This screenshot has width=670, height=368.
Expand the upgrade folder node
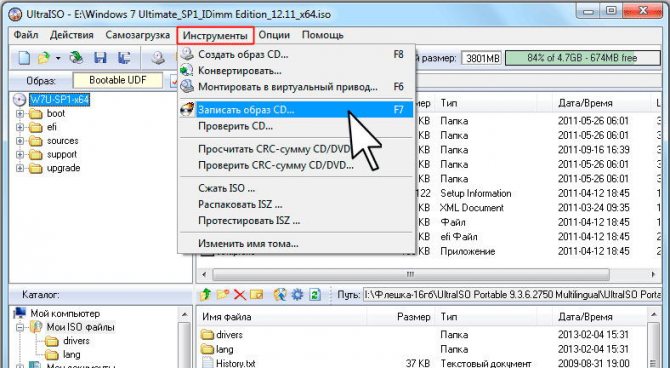pyautogui.click(x=20, y=168)
